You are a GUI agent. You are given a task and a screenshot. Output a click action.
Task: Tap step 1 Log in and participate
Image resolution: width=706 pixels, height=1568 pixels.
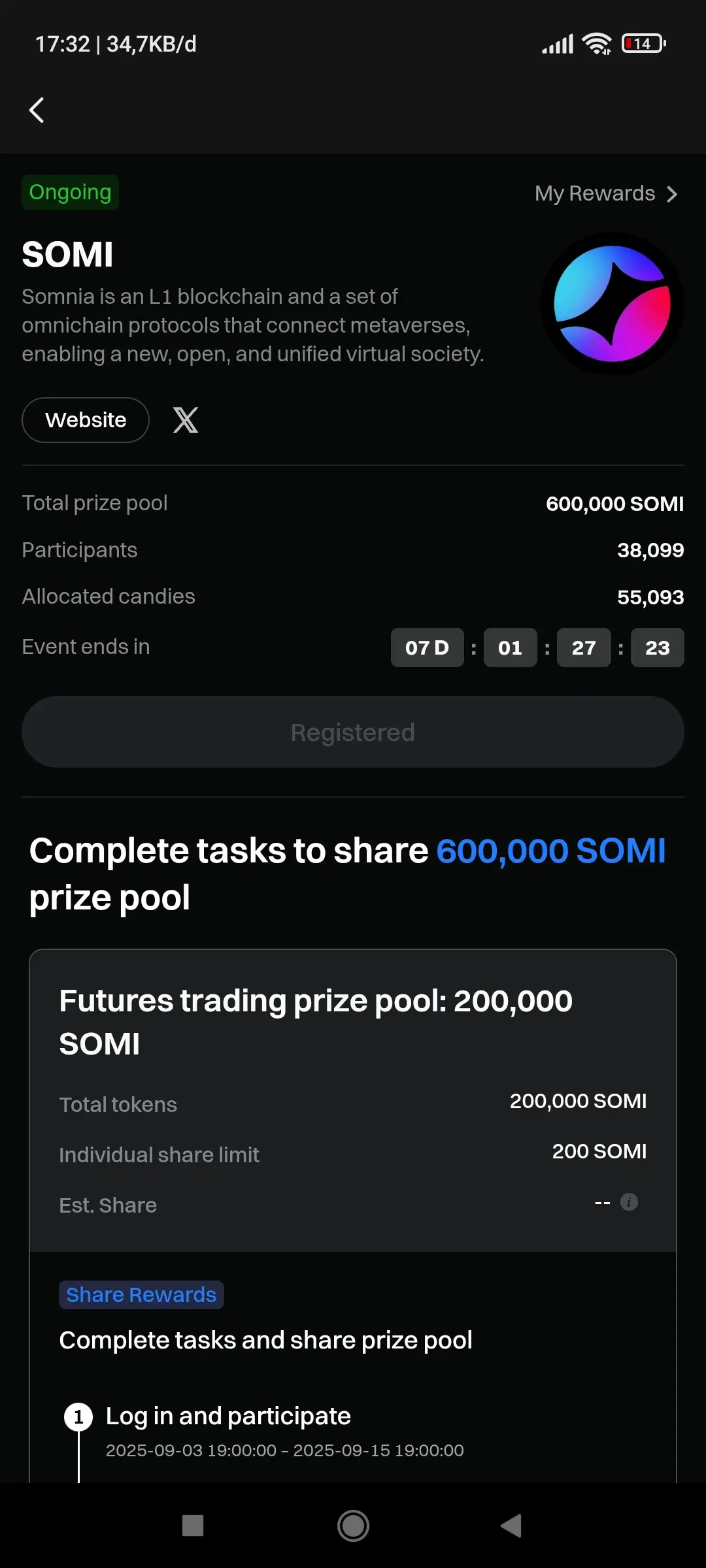point(228,1416)
